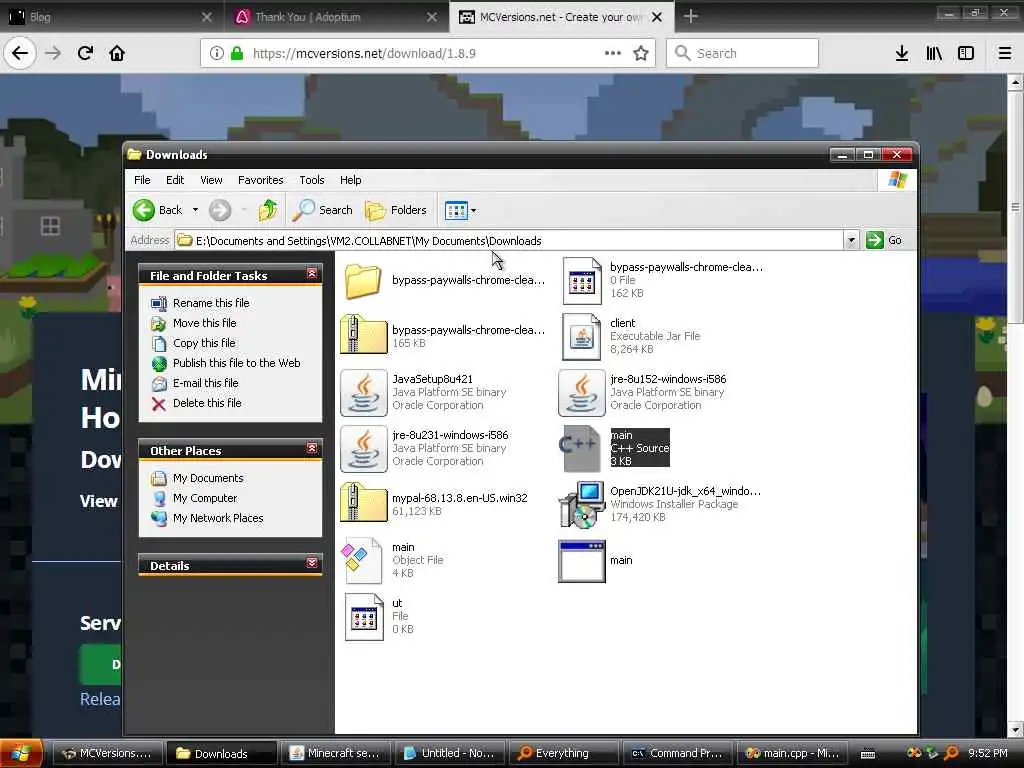Switch to Thank You Adoptium tab

[336, 17]
